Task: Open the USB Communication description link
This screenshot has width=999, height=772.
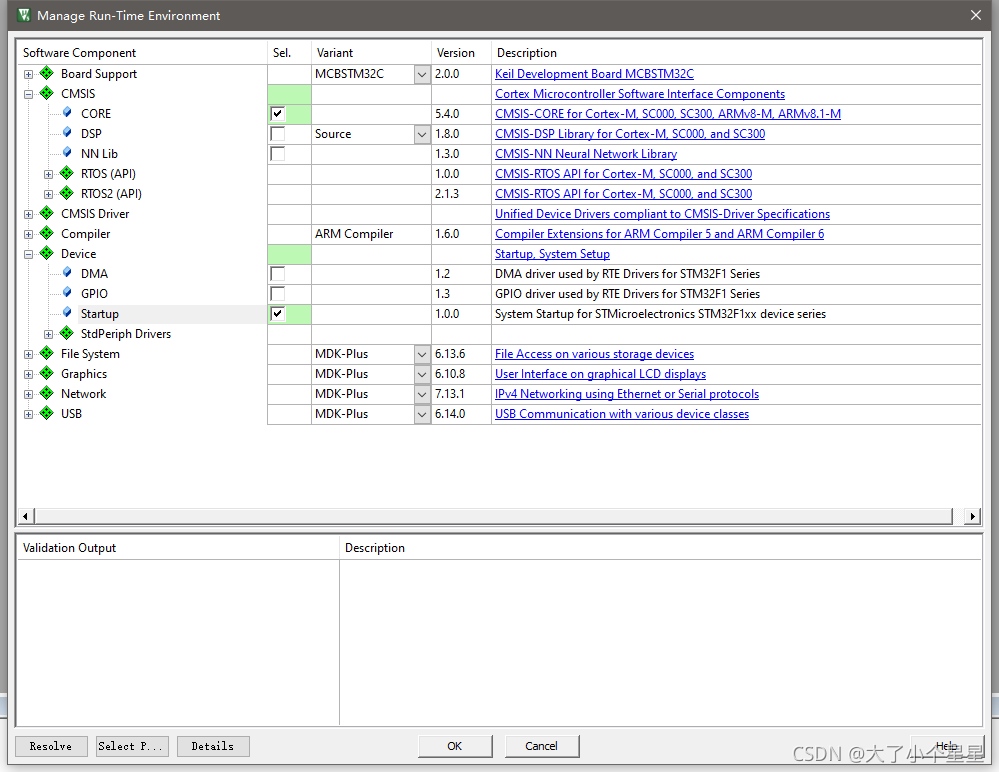Action: coord(622,414)
